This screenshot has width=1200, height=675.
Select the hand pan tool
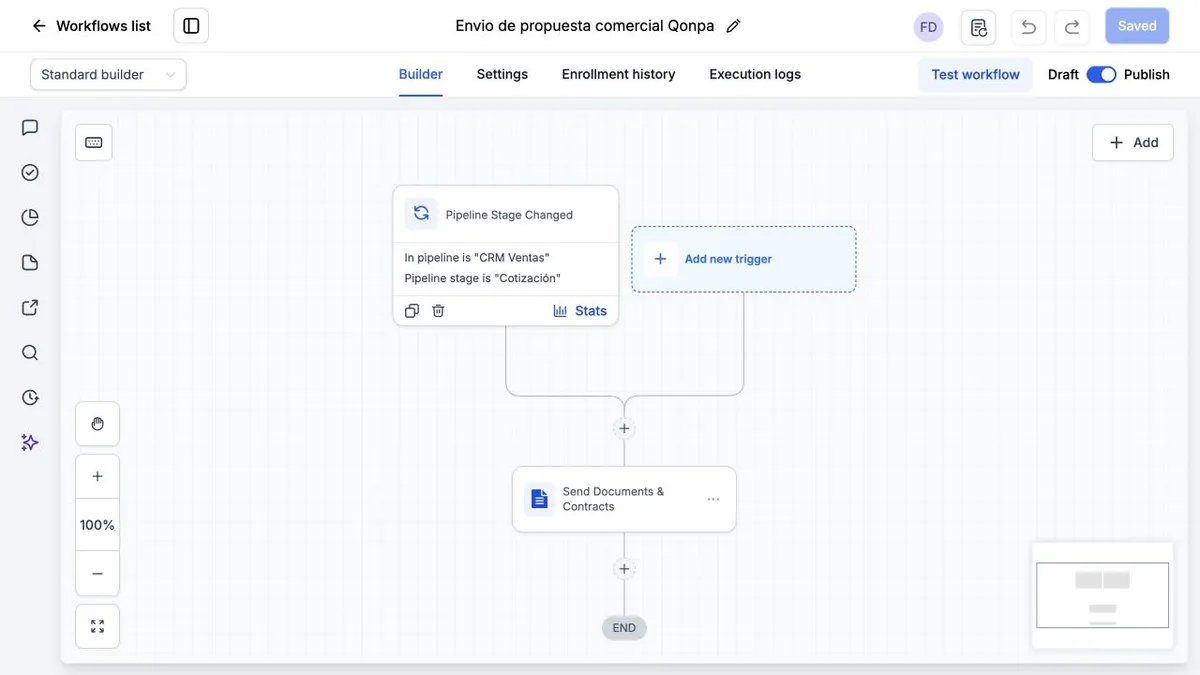coord(97,424)
